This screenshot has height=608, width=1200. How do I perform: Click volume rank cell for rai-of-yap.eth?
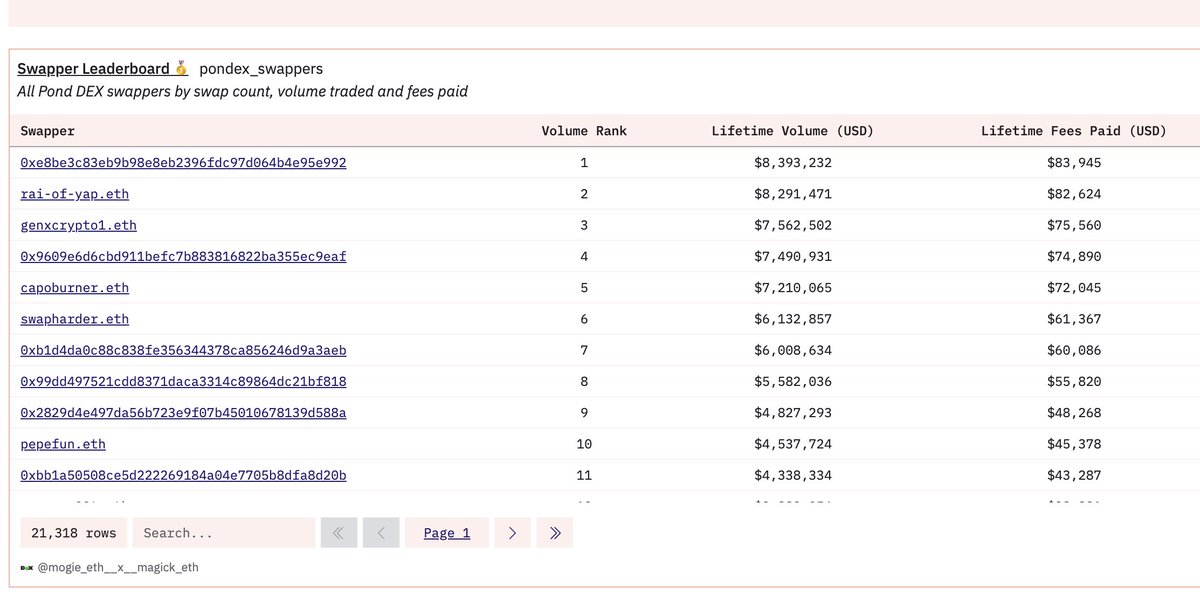coord(584,194)
